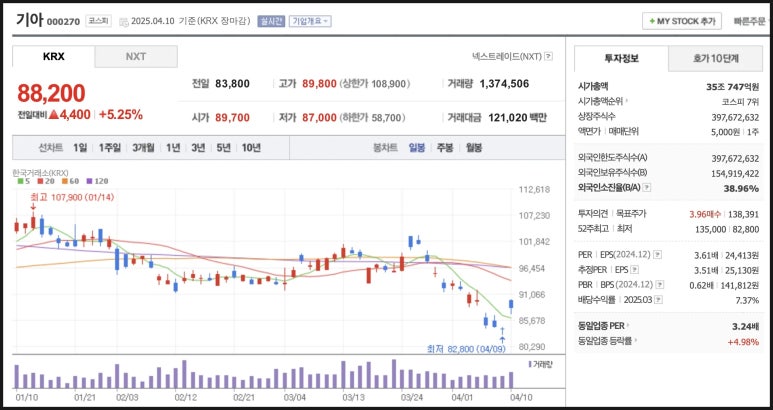Viewport: 773px width, 410px height.
Task: Open the 호가 10단계 tab
Action: (716, 58)
